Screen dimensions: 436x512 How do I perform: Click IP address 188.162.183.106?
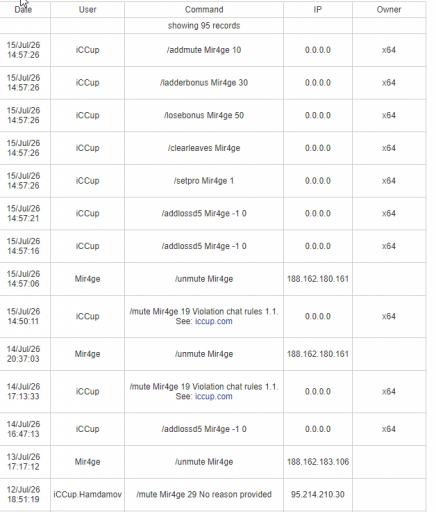[x=318, y=462]
